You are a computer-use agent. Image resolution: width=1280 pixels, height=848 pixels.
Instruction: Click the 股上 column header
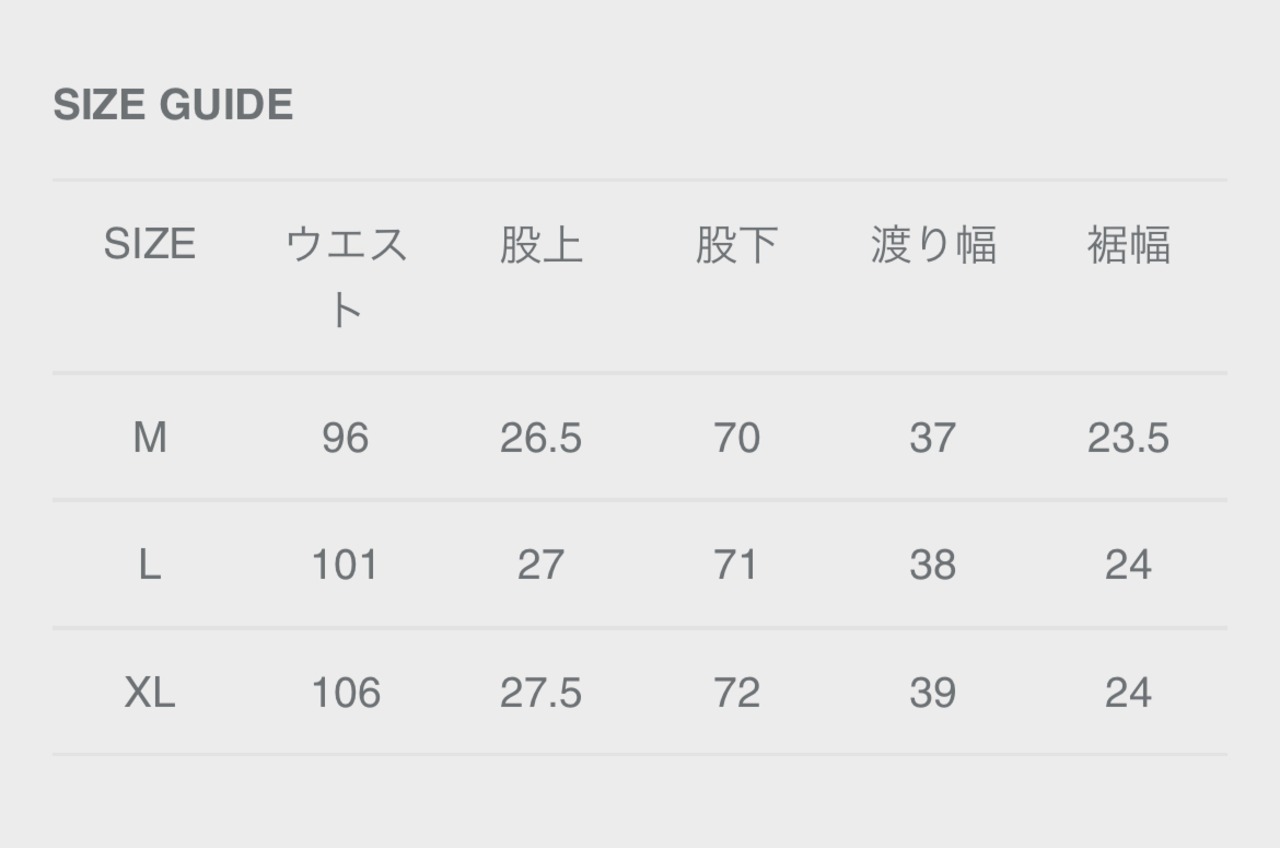coord(541,245)
